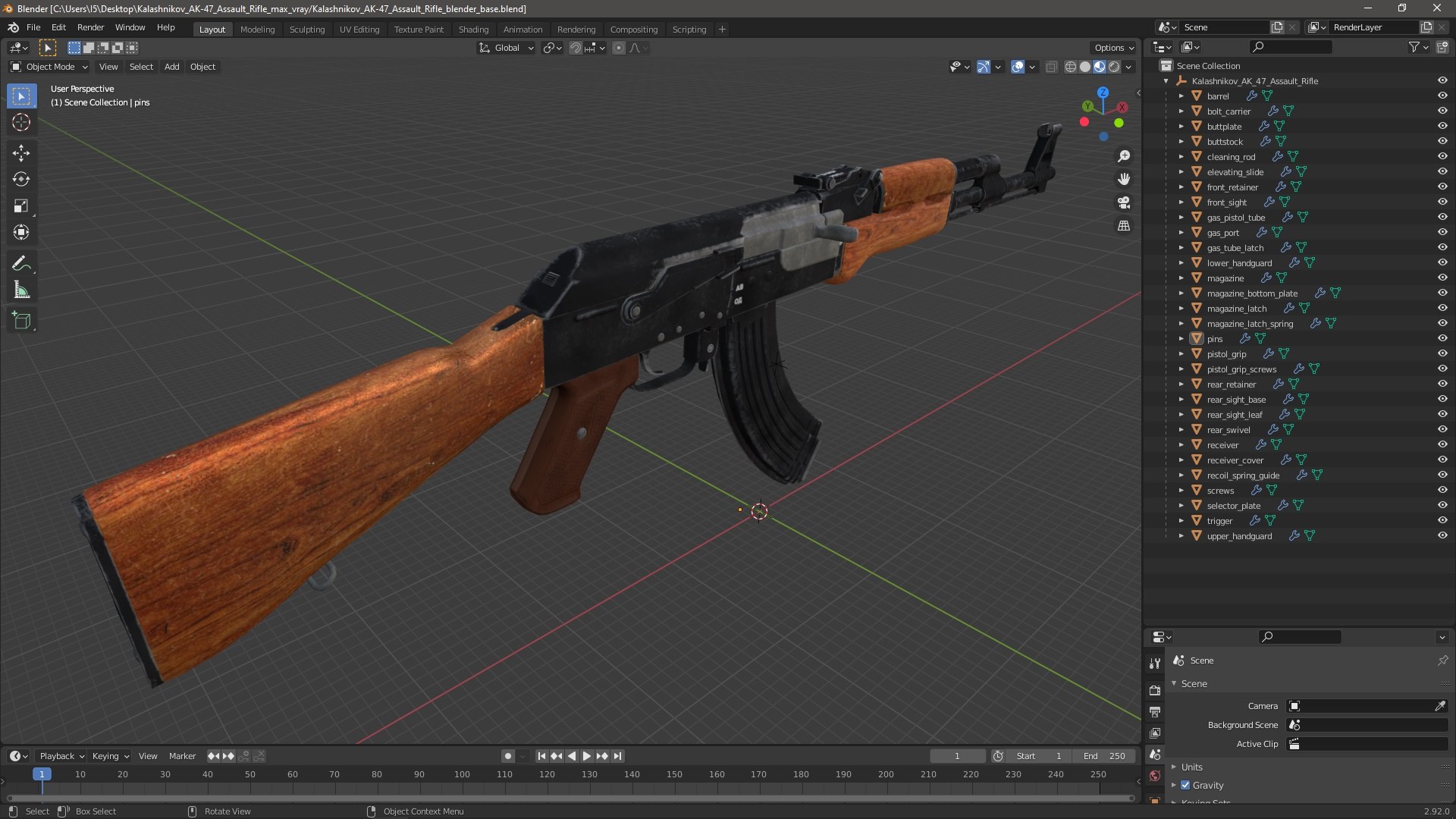Viewport: 1456px width, 819px height.
Task: Click the Outliner filter funnel icon
Action: click(x=1414, y=47)
